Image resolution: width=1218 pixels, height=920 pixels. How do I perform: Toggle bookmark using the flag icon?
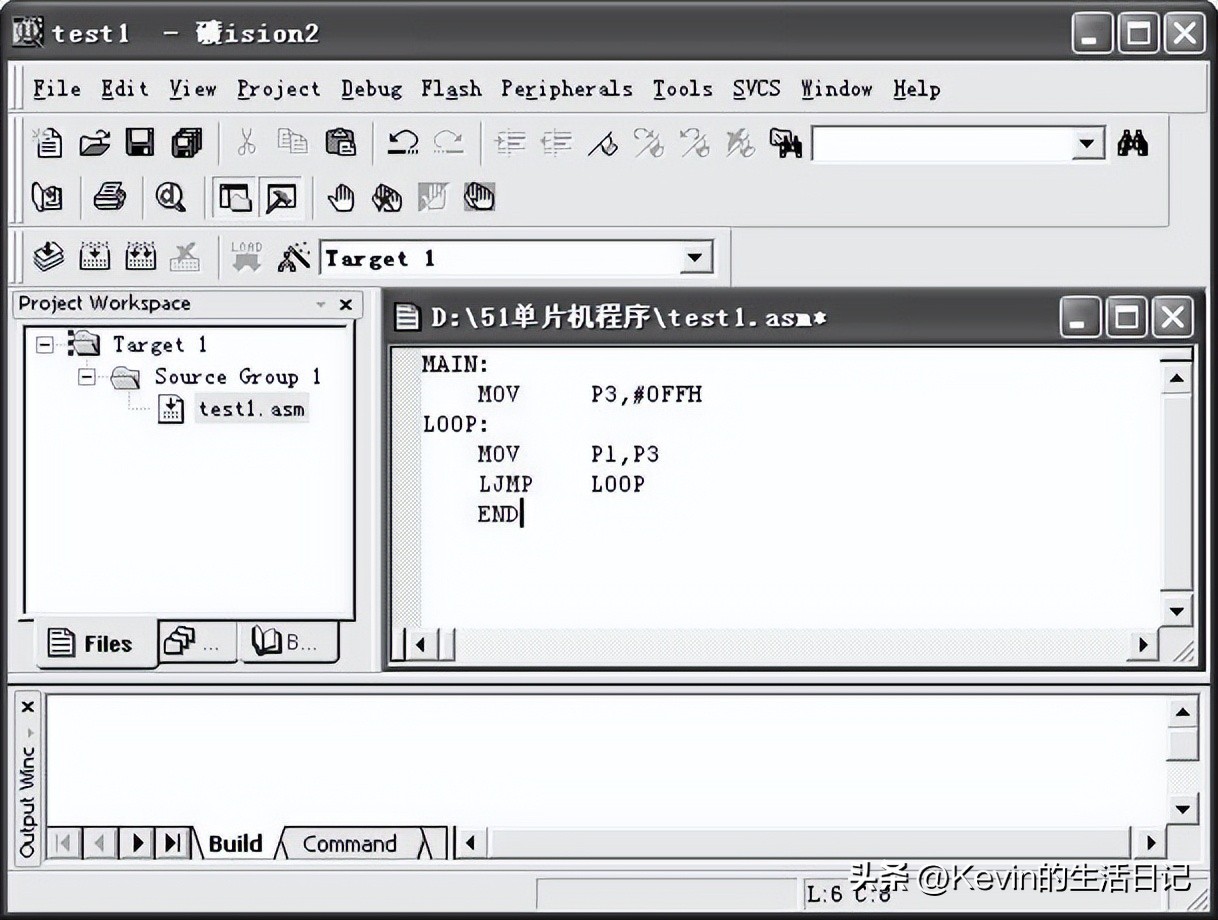(602, 144)
